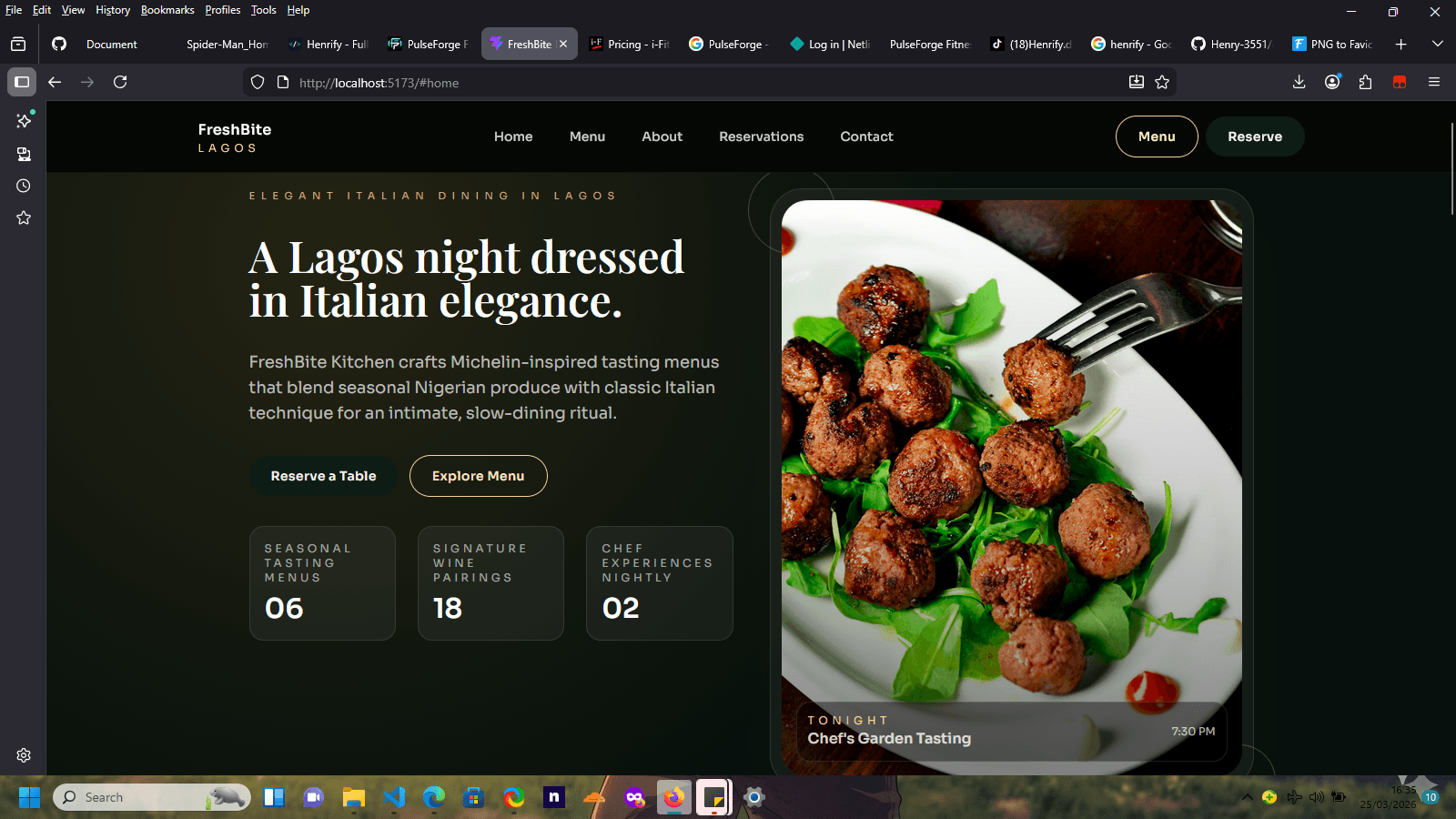Viewport: 1456px width, 819px height.
Task: Go to Home in site navigation
Action: pos(513,136)
